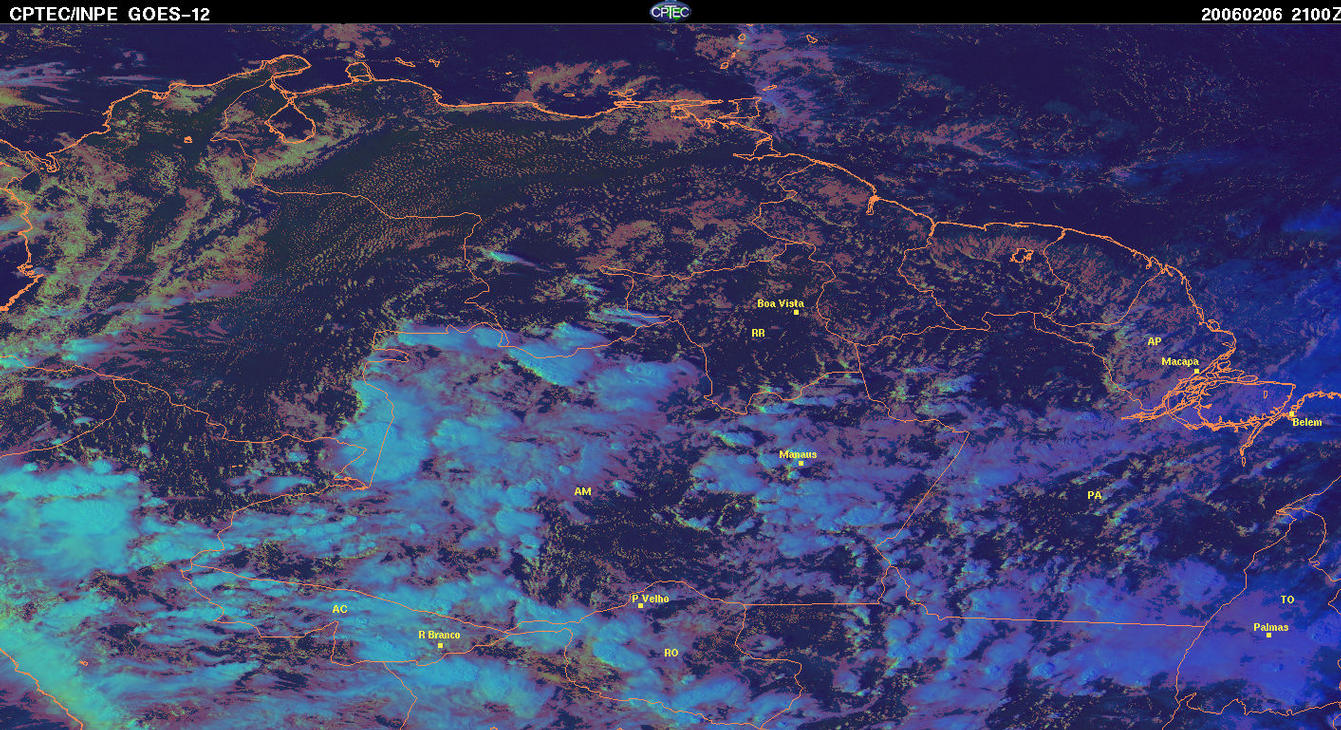The width and height of the screenshot is (1341, 730).
Task: Click the RR state label
Action: (758, 332)
